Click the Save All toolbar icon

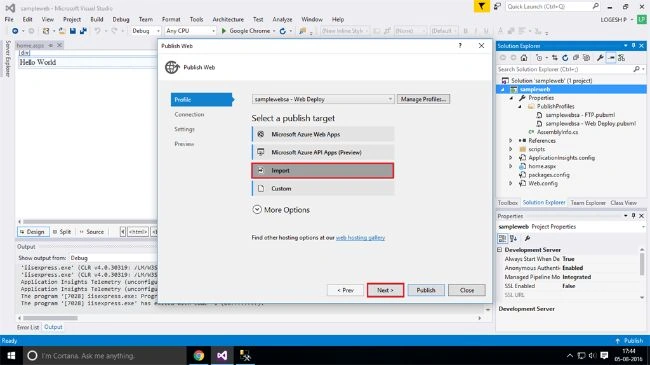[83, 31]
